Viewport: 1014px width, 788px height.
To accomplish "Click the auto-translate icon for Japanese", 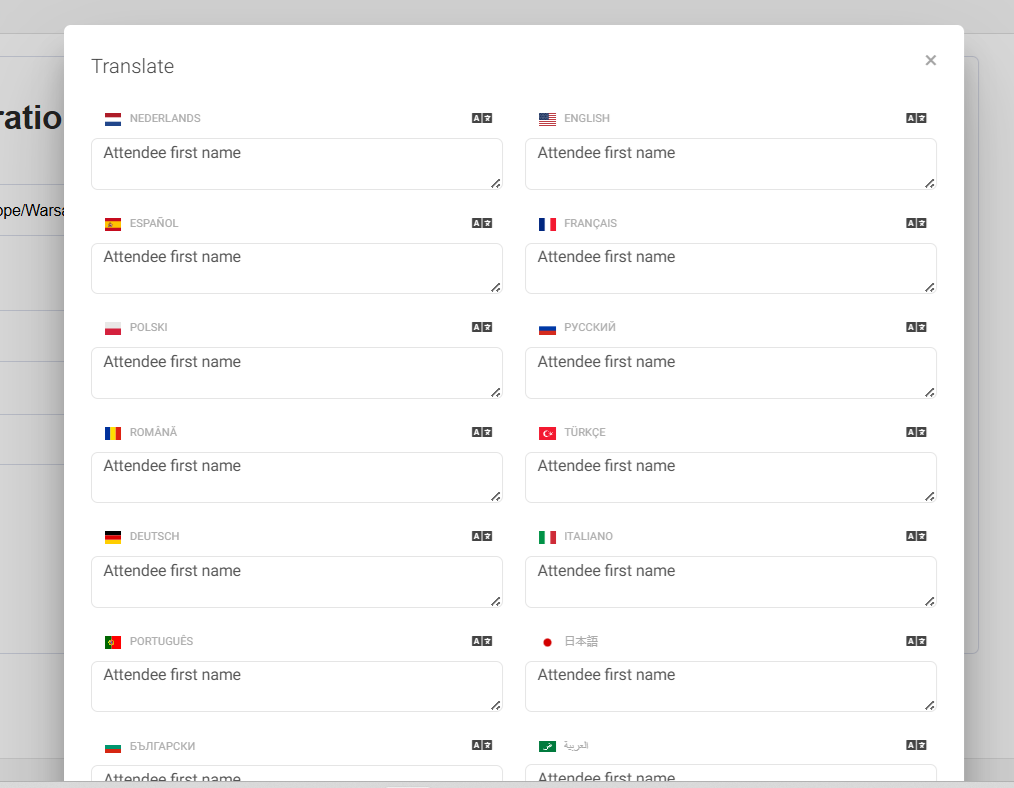I will coord(916,641).
